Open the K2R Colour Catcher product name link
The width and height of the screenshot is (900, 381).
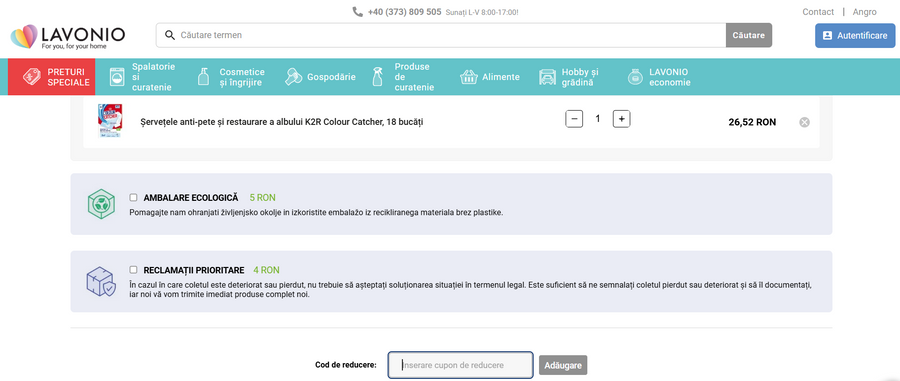281,122
